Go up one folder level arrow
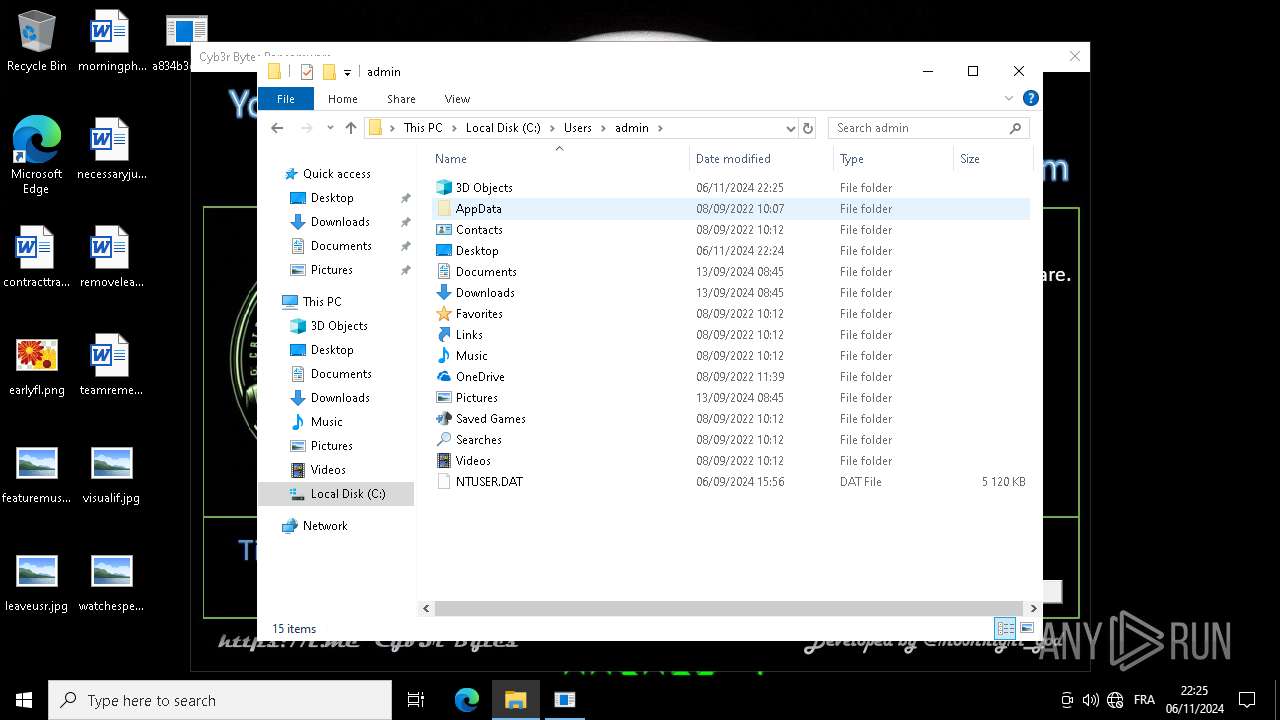1280x720 pixels. pyautogui.click(x=351, y=128)
